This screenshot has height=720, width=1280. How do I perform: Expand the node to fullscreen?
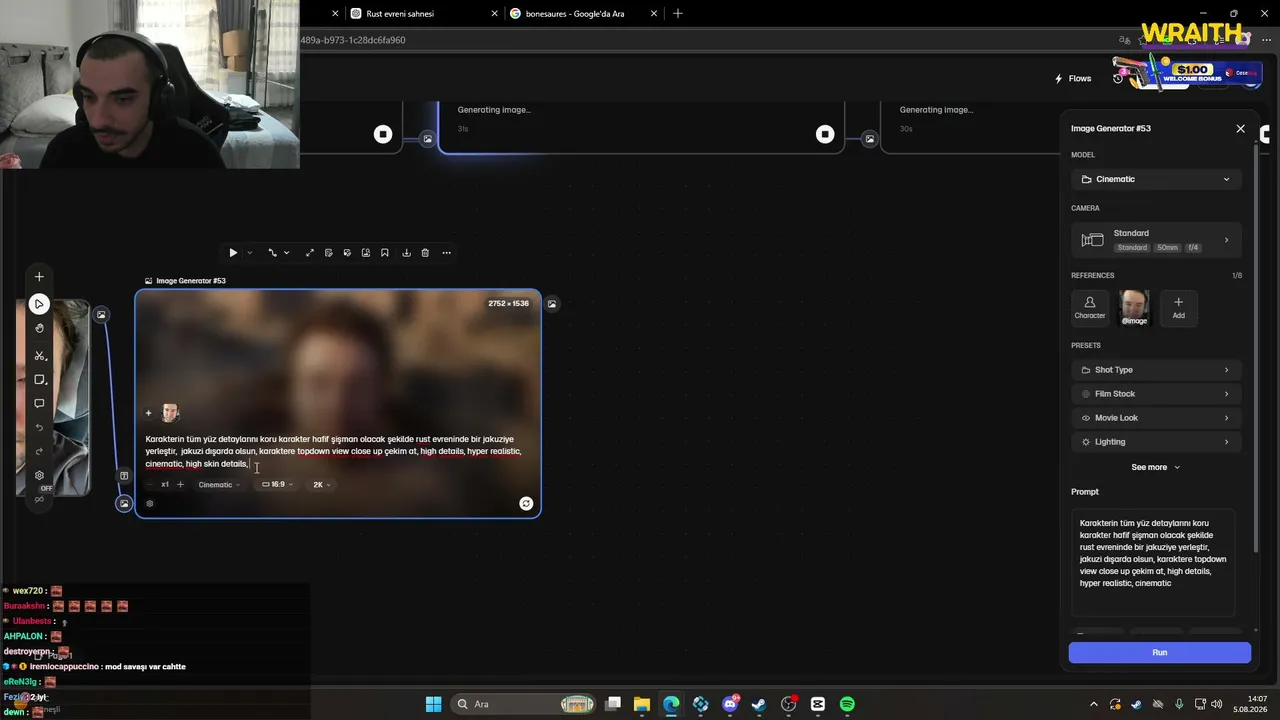(310, 253)
